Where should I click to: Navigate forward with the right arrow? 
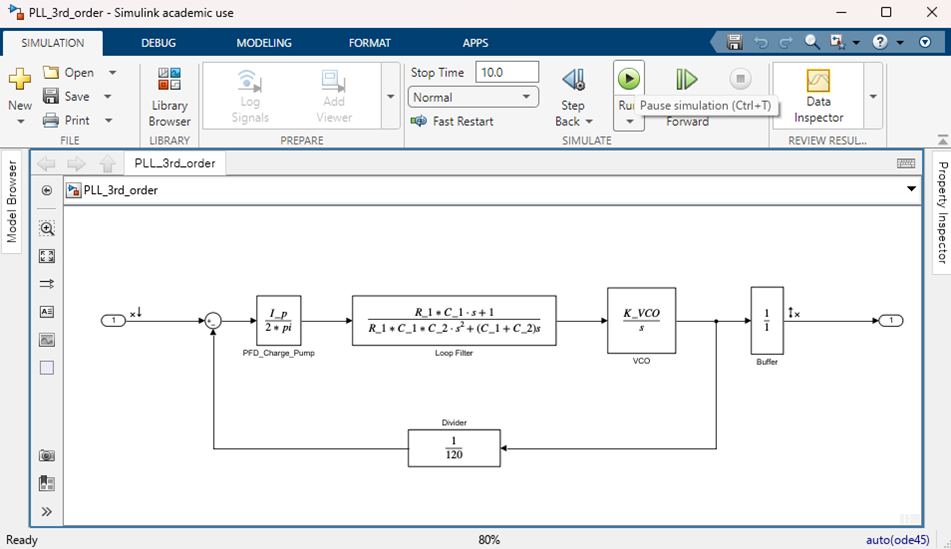pos(76,163)
